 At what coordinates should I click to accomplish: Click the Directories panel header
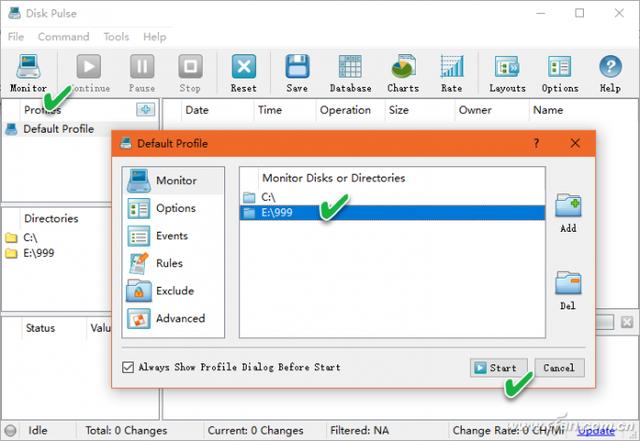pyautogui.click(x=51, y=218)
